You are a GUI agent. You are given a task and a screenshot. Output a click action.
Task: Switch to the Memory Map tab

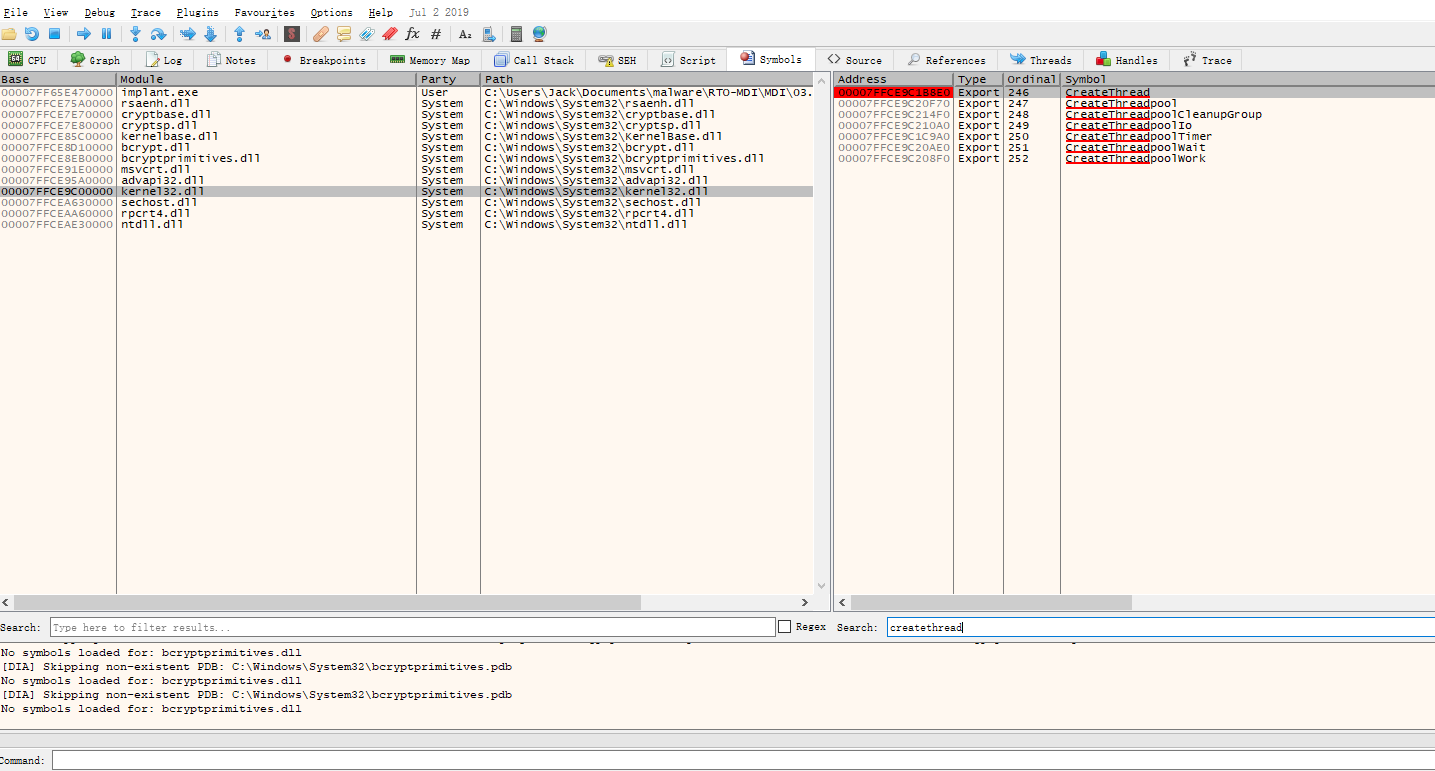[x=429, y=60]
